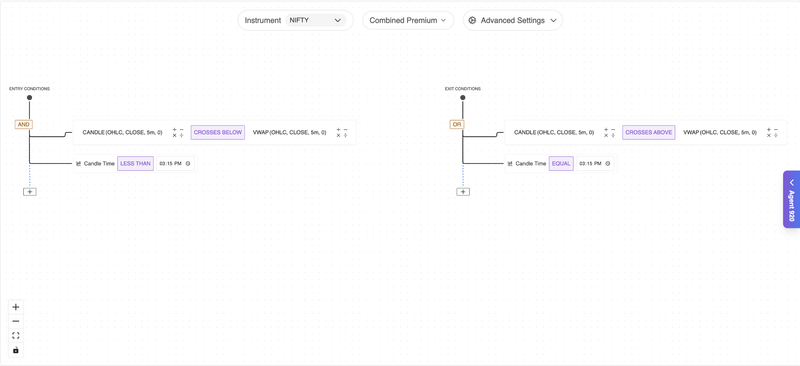
Task: Select the entry CANDLE (OHLC, CLOSE, 5m, 0) operand
Action: click(122, 133)
